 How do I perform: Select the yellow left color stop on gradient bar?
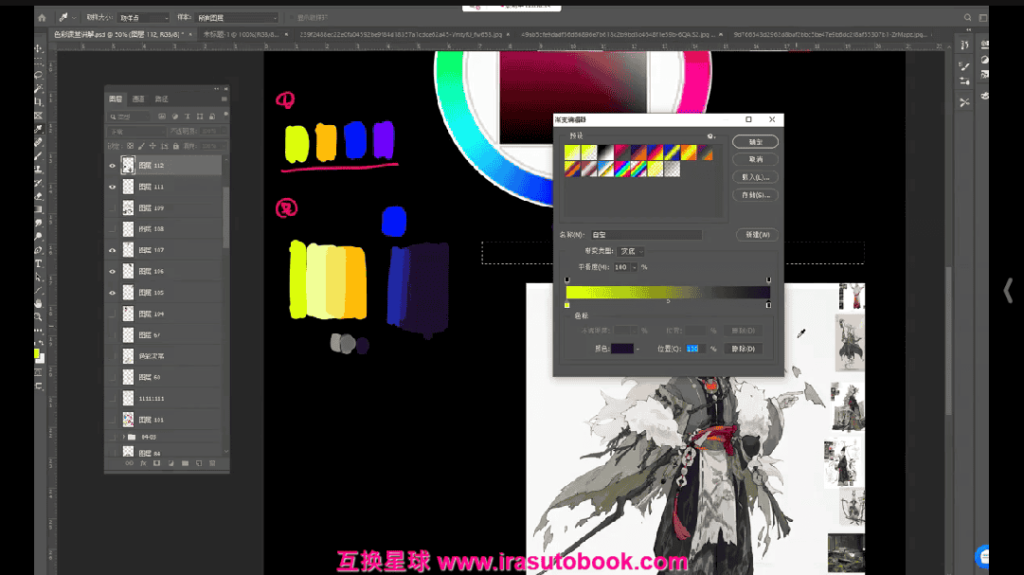[x=567, y=305]
